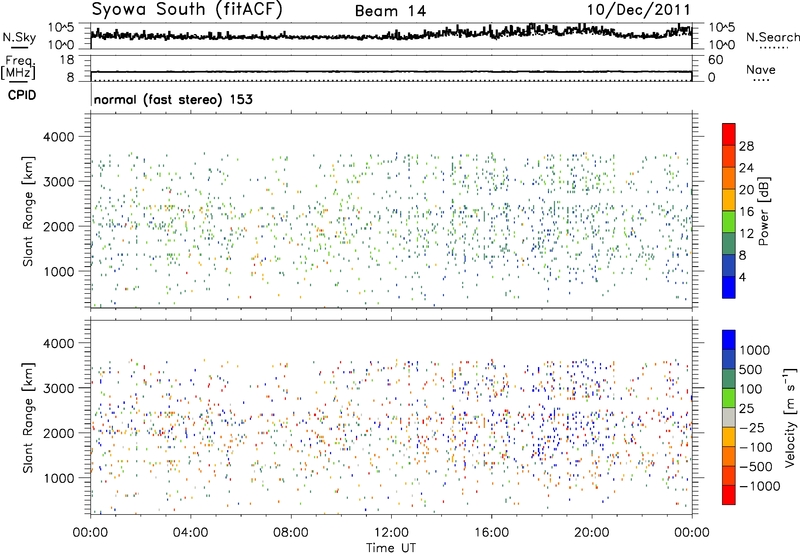The height and width of the screenshot is (554, 800).
Task: Click the "Slant Range [km]" label of velocity panel
Action: [x=28, y=417]
